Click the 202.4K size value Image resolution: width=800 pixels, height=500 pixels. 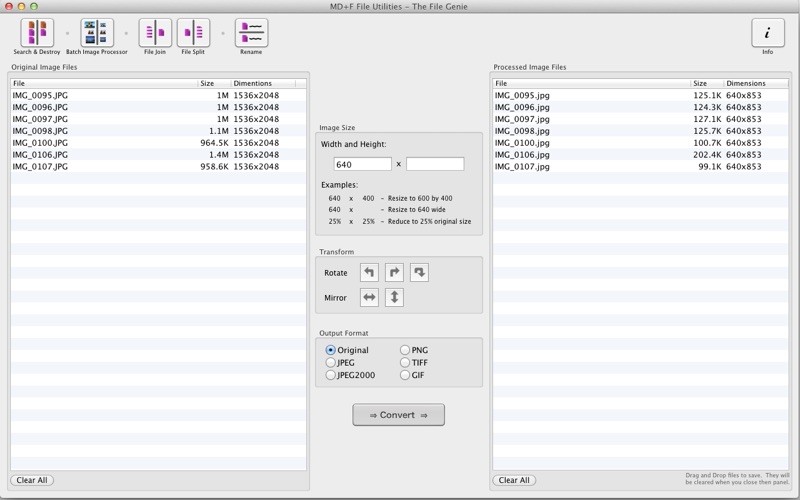[707, 155]
